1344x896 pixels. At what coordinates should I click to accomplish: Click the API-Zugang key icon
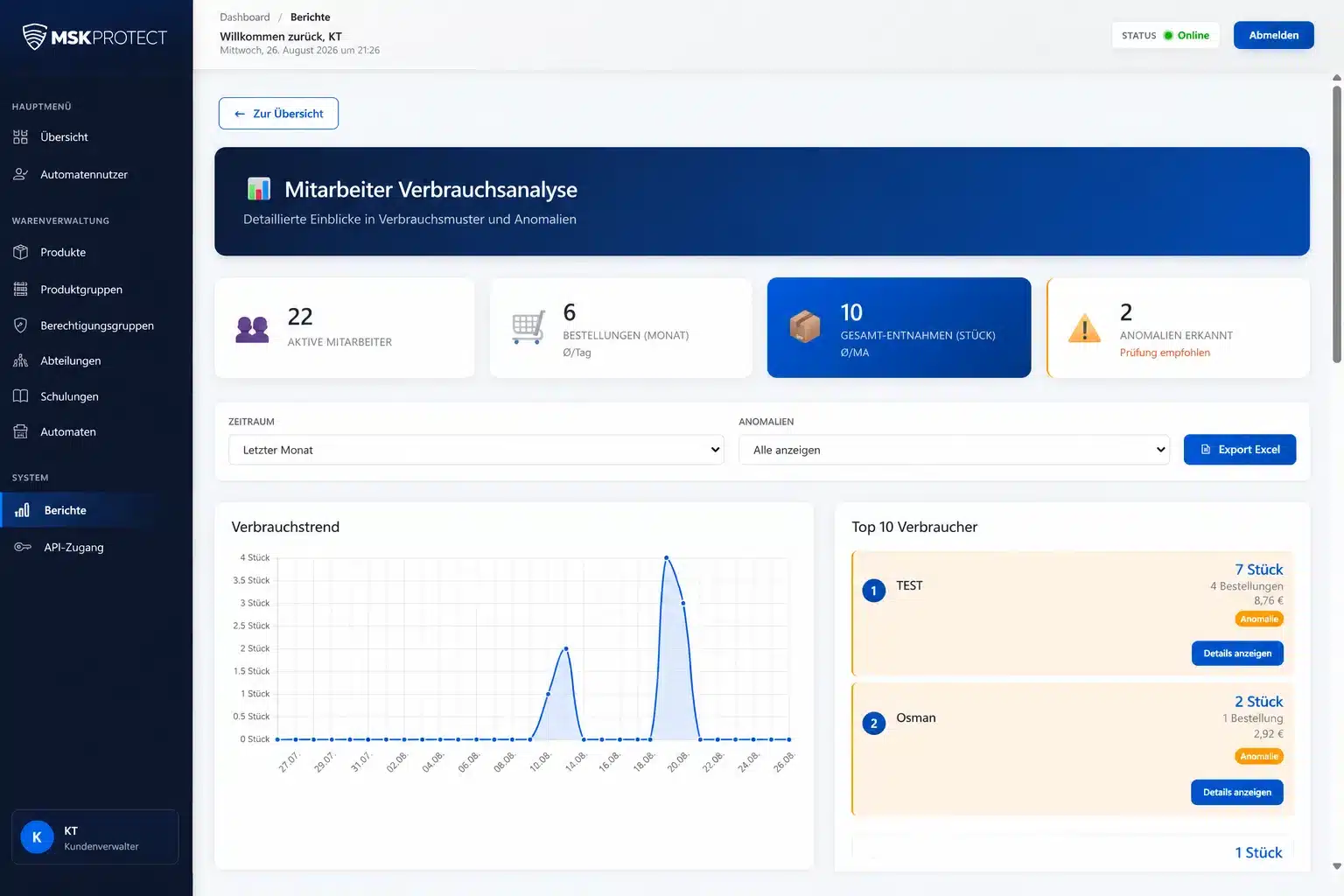pyautogui.click(x=23, y=547)
